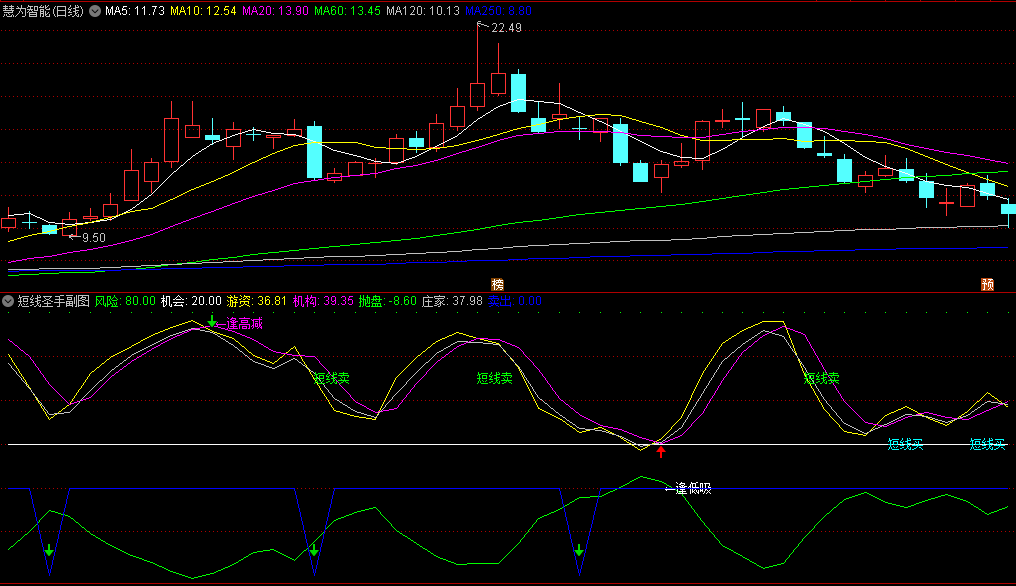The image size is (1016, 586).
Task: Click the 榜 marker icon on the timeline
Action: (497, 283)
